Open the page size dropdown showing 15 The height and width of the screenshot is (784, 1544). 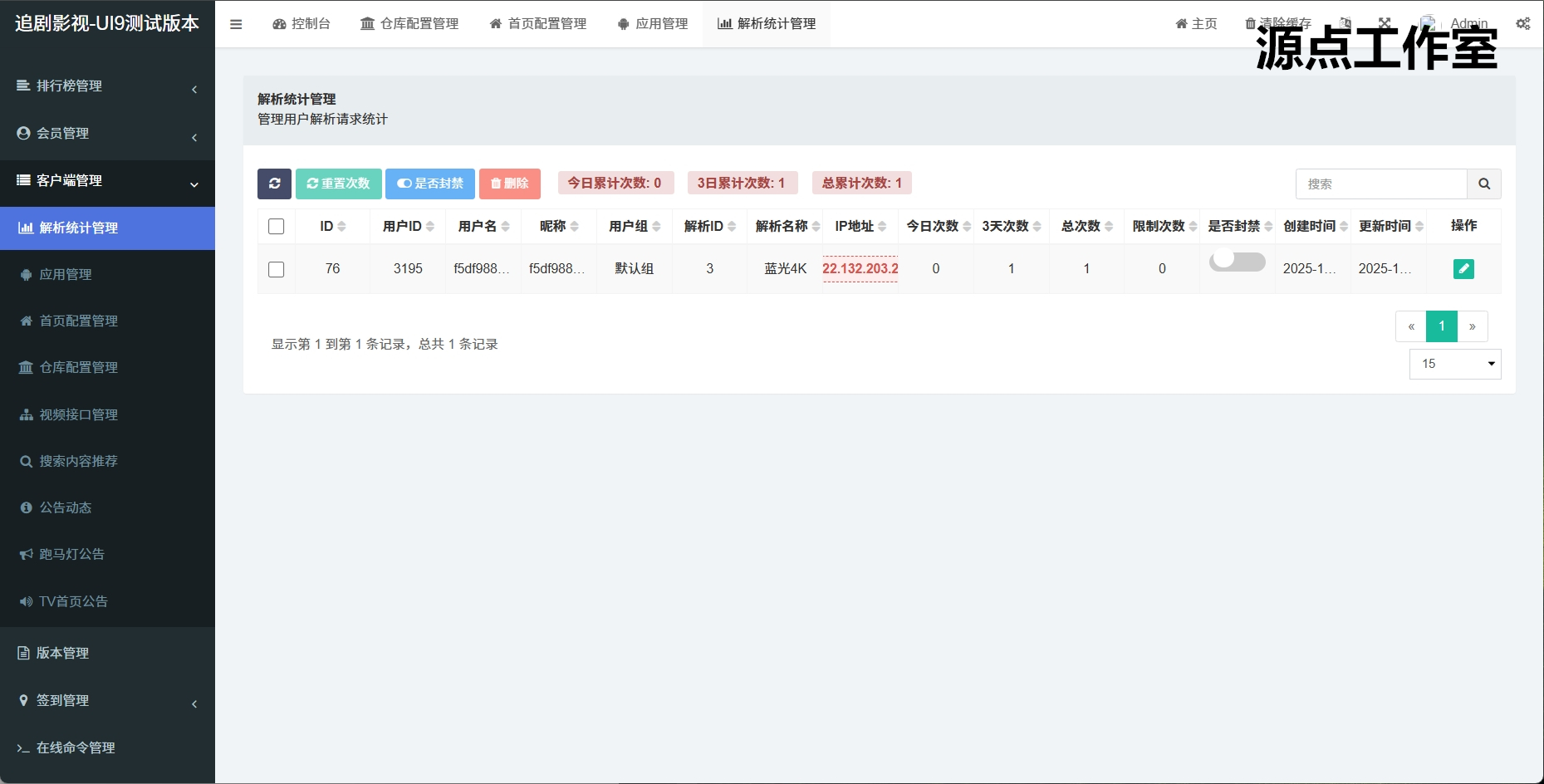[1454, 364]
